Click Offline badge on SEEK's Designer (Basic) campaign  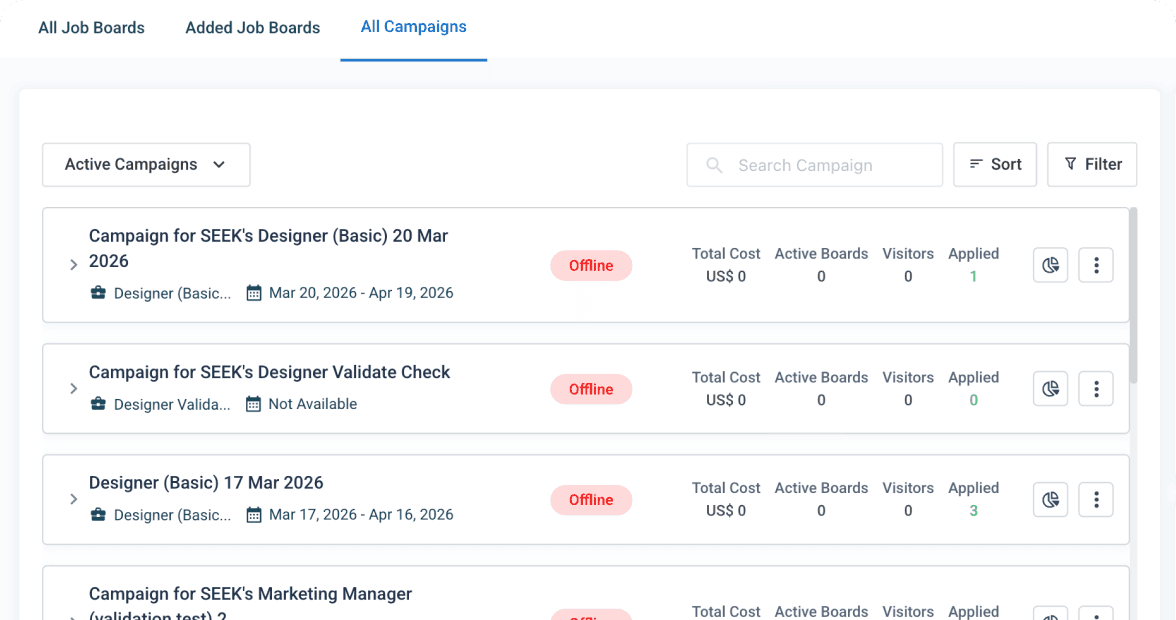[x=591, y=265]
